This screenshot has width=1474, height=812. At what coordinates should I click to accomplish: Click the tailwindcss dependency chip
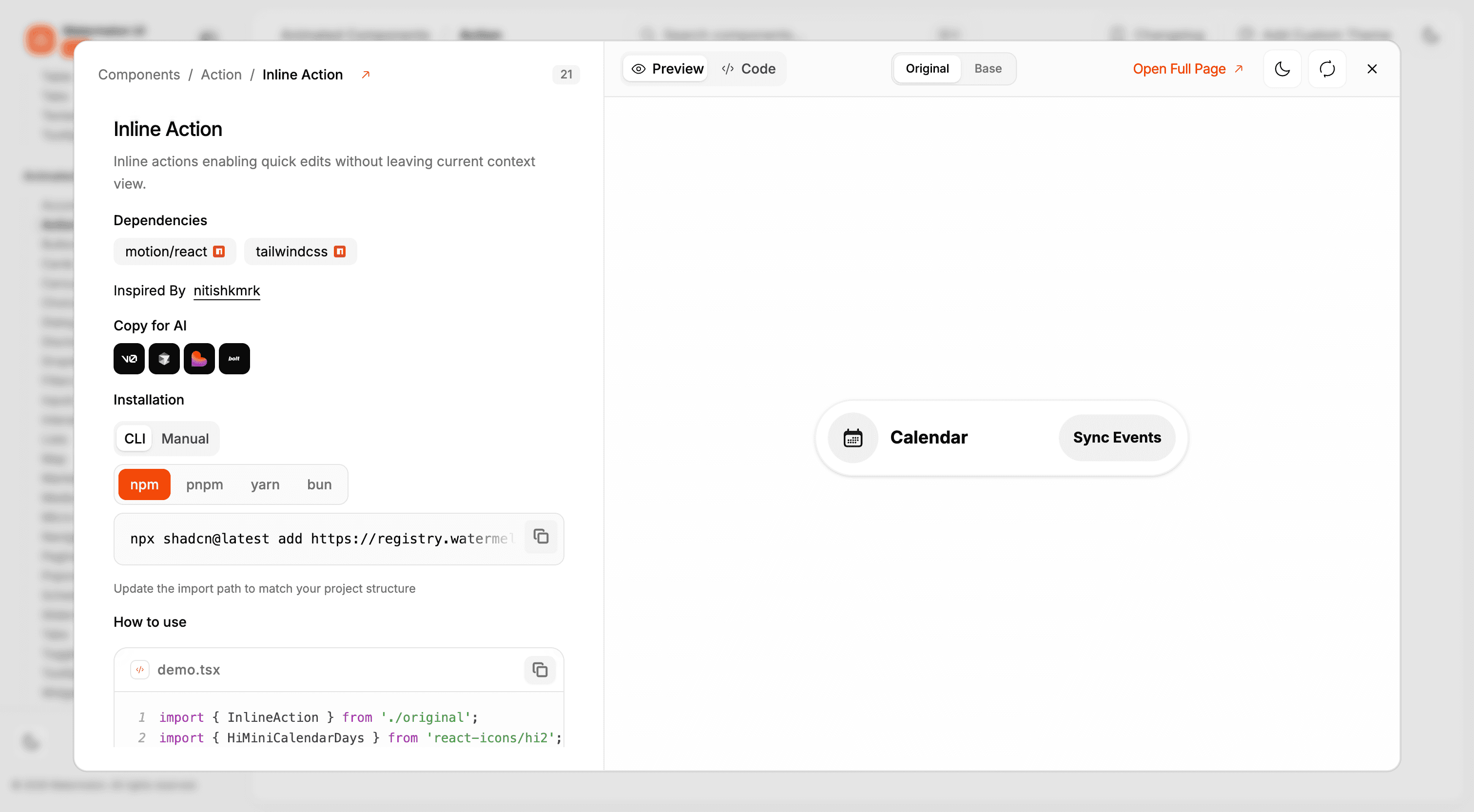(300, 252)
